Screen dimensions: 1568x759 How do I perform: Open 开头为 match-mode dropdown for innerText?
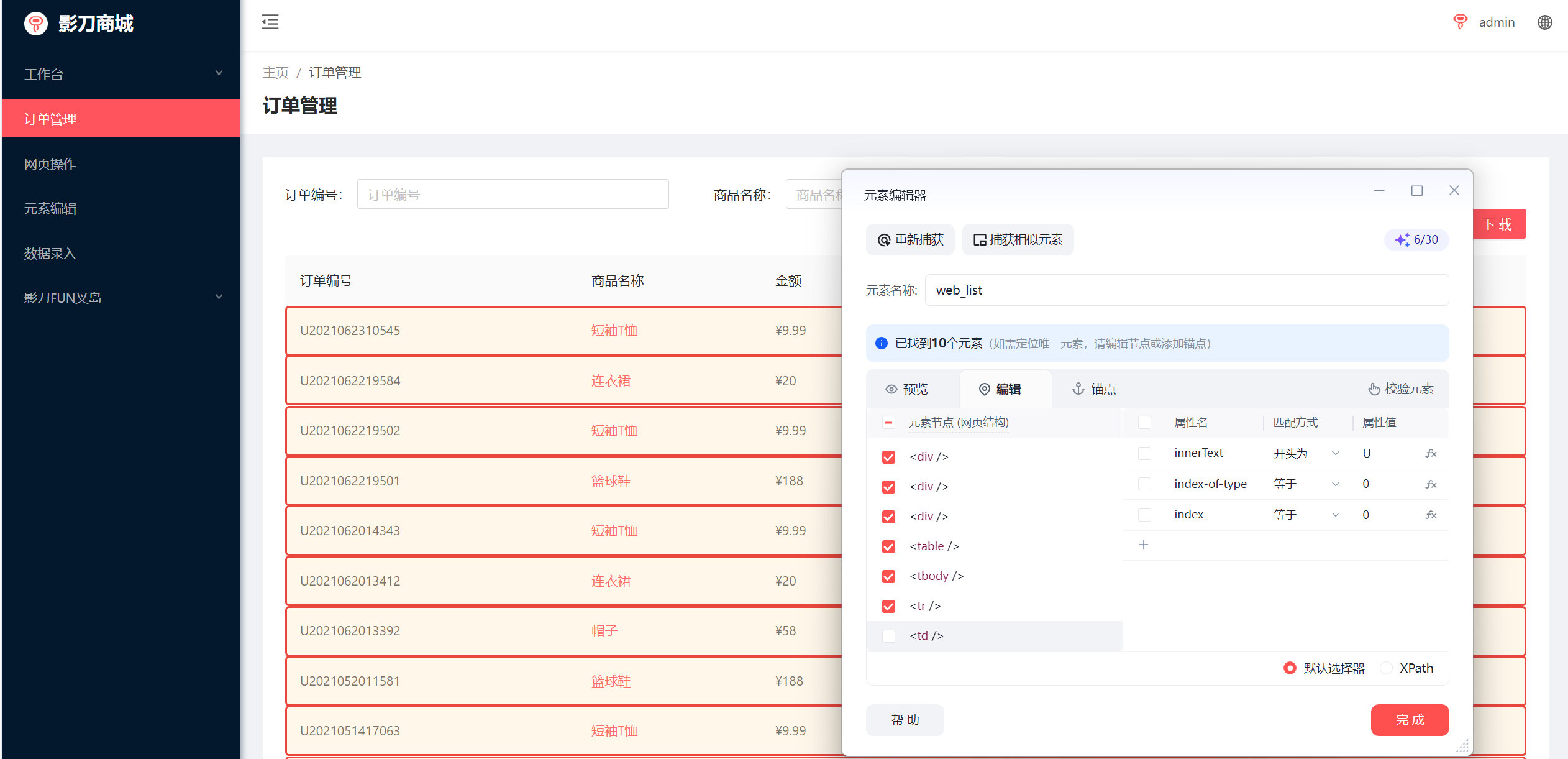pos(1306,453)
